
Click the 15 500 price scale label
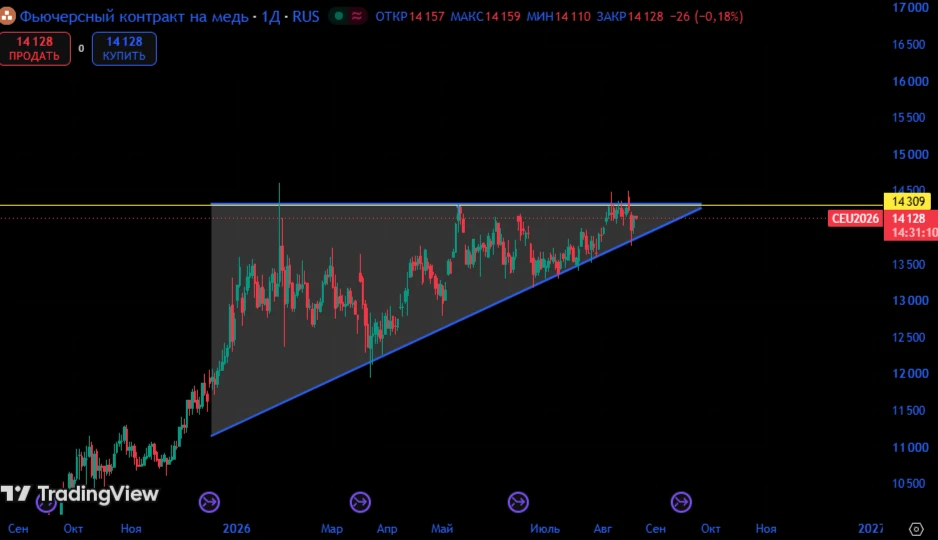pos(909,118)
